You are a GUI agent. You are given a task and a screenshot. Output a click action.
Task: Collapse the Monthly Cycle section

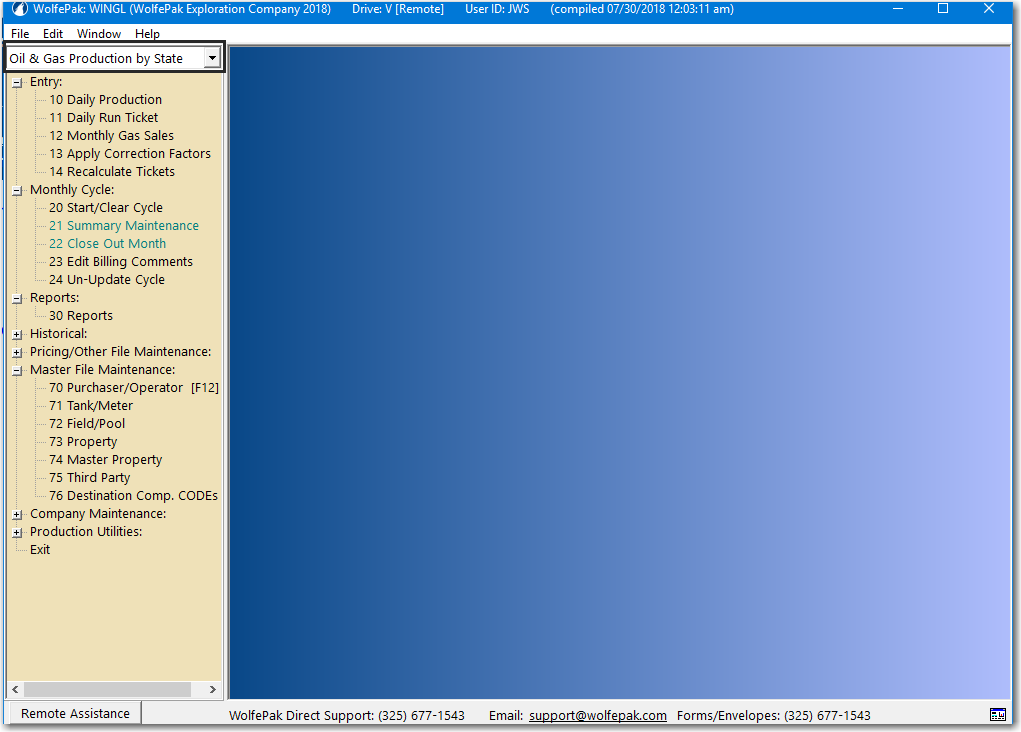tap(17, 190)
